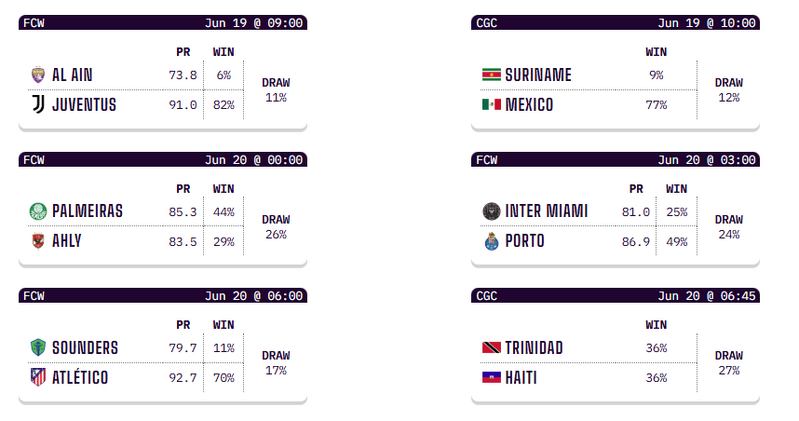Screen dimensions: 799x421
Task: Click the Palmeiras club crest icon
Action: coord(38,211)
